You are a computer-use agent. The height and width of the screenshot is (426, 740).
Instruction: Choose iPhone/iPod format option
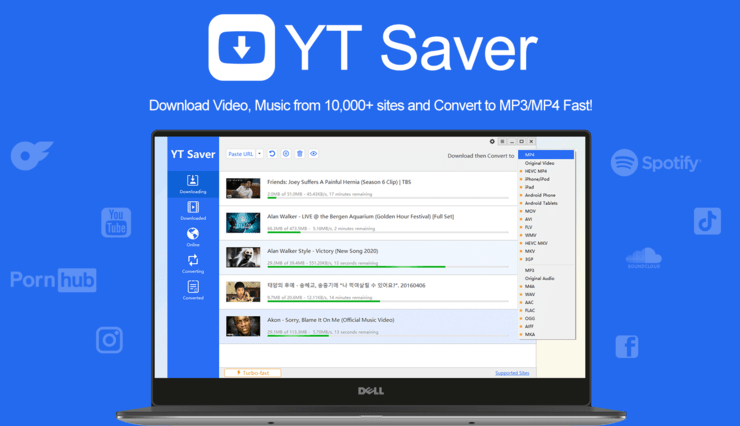[x=537, y=179]
